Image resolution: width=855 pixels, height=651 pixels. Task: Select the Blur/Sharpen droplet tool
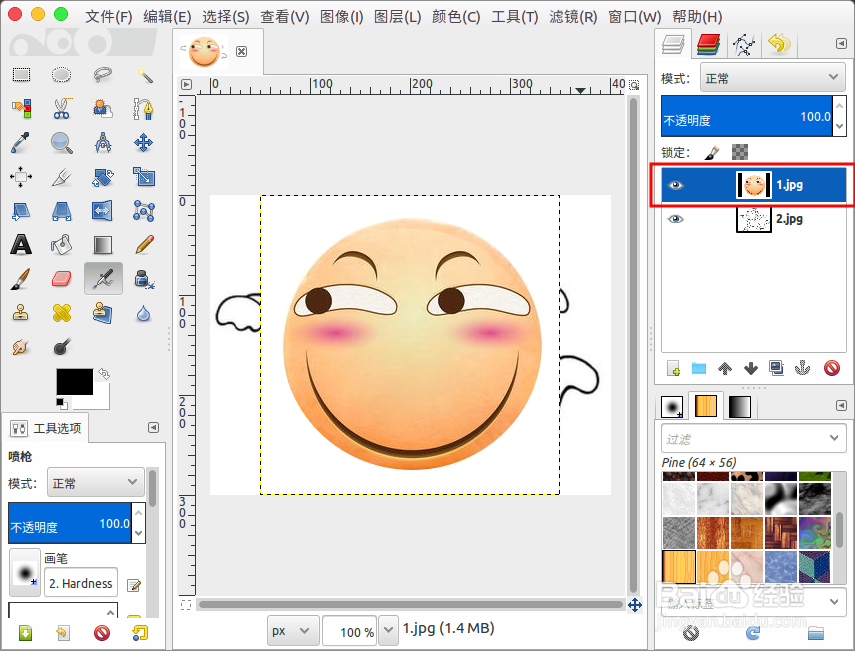click(144, 313)
